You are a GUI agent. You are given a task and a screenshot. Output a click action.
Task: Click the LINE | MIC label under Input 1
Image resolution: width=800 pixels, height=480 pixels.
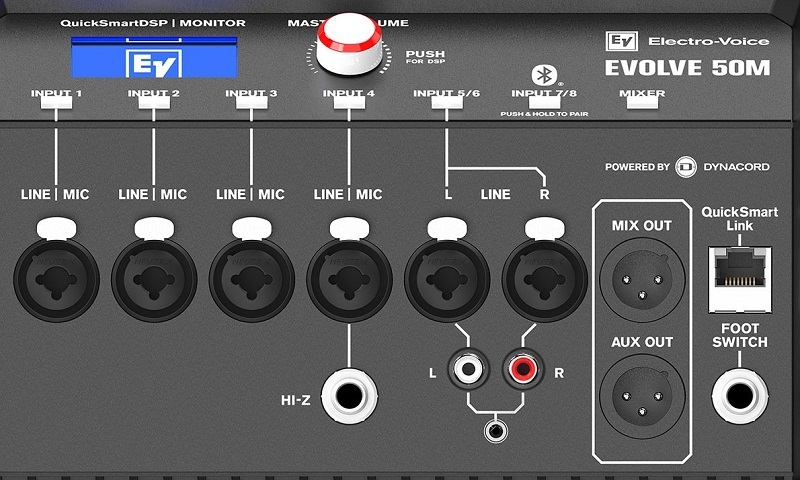(x=55, y=194)
